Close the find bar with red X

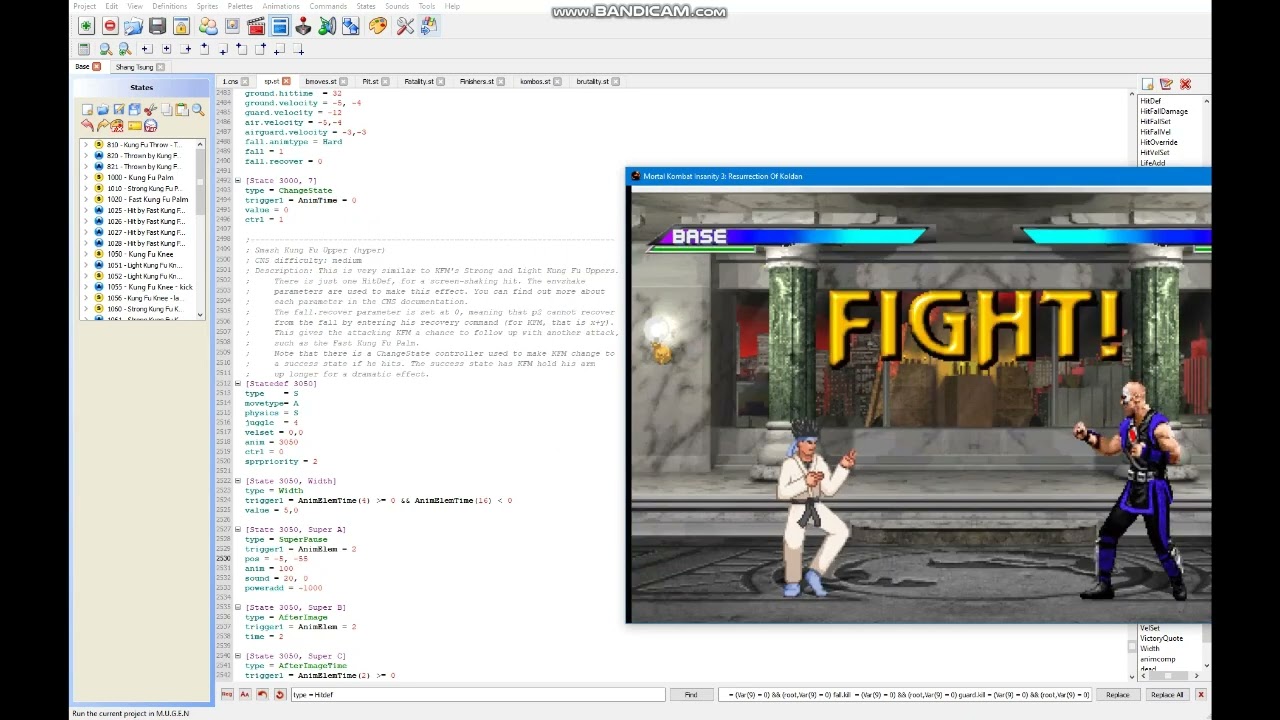point(1201,694)
